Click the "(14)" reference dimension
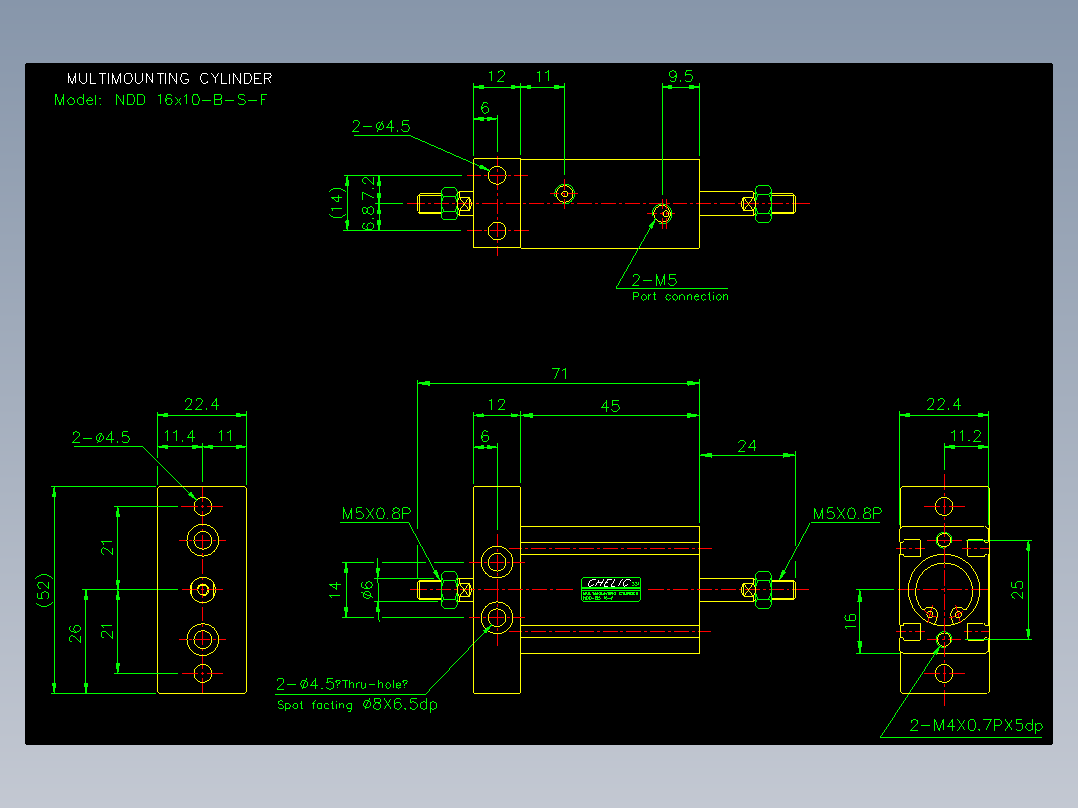Viewport: 1078px width, 808px height. coord(336,203)
